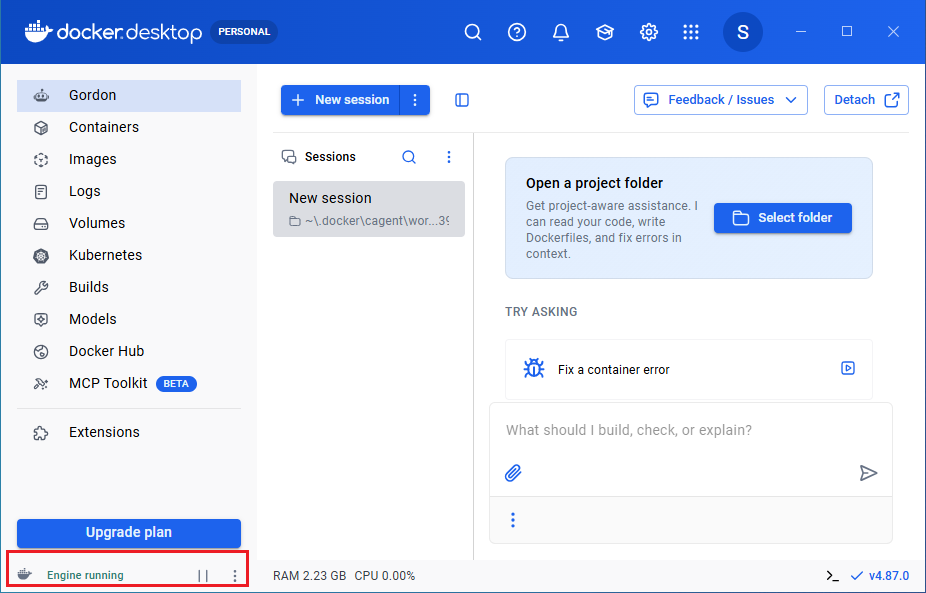Open Settings gear icon

[x=648, y=32]
